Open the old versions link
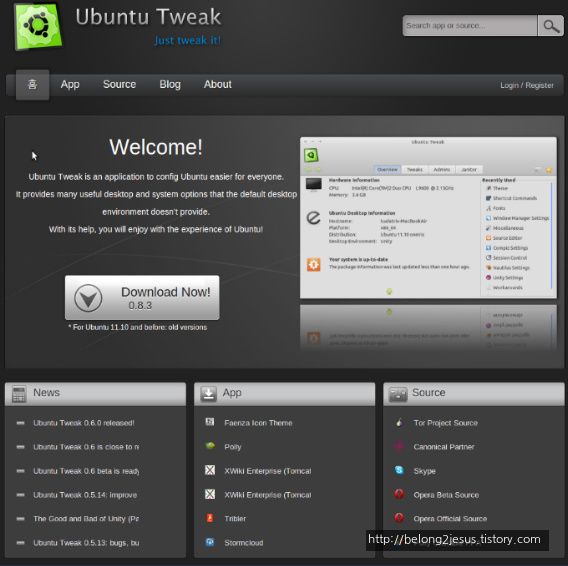Screen dimensions: 568x566 pos(188,327)
